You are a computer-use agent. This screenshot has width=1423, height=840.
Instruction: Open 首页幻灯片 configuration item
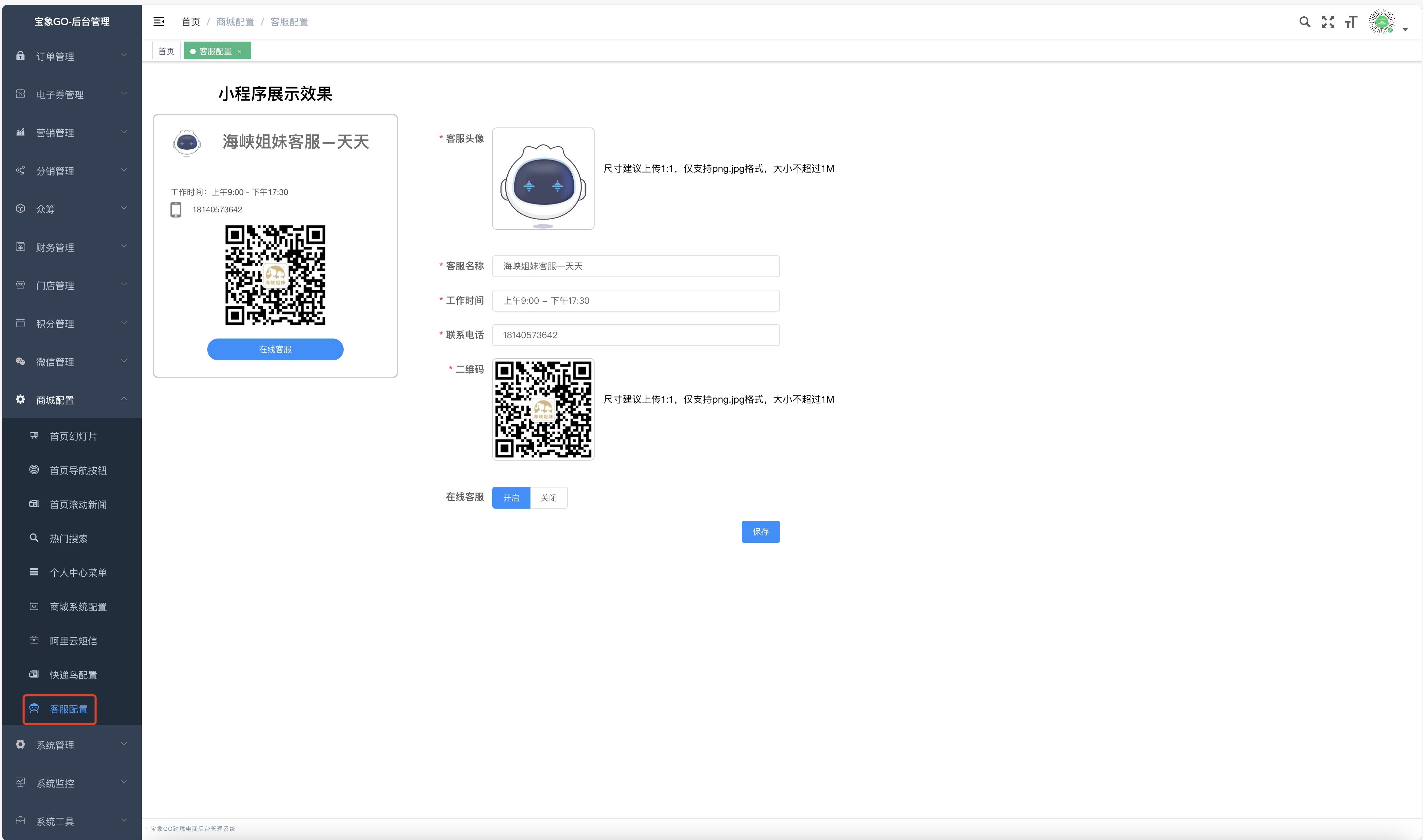[x=73, y=436]
